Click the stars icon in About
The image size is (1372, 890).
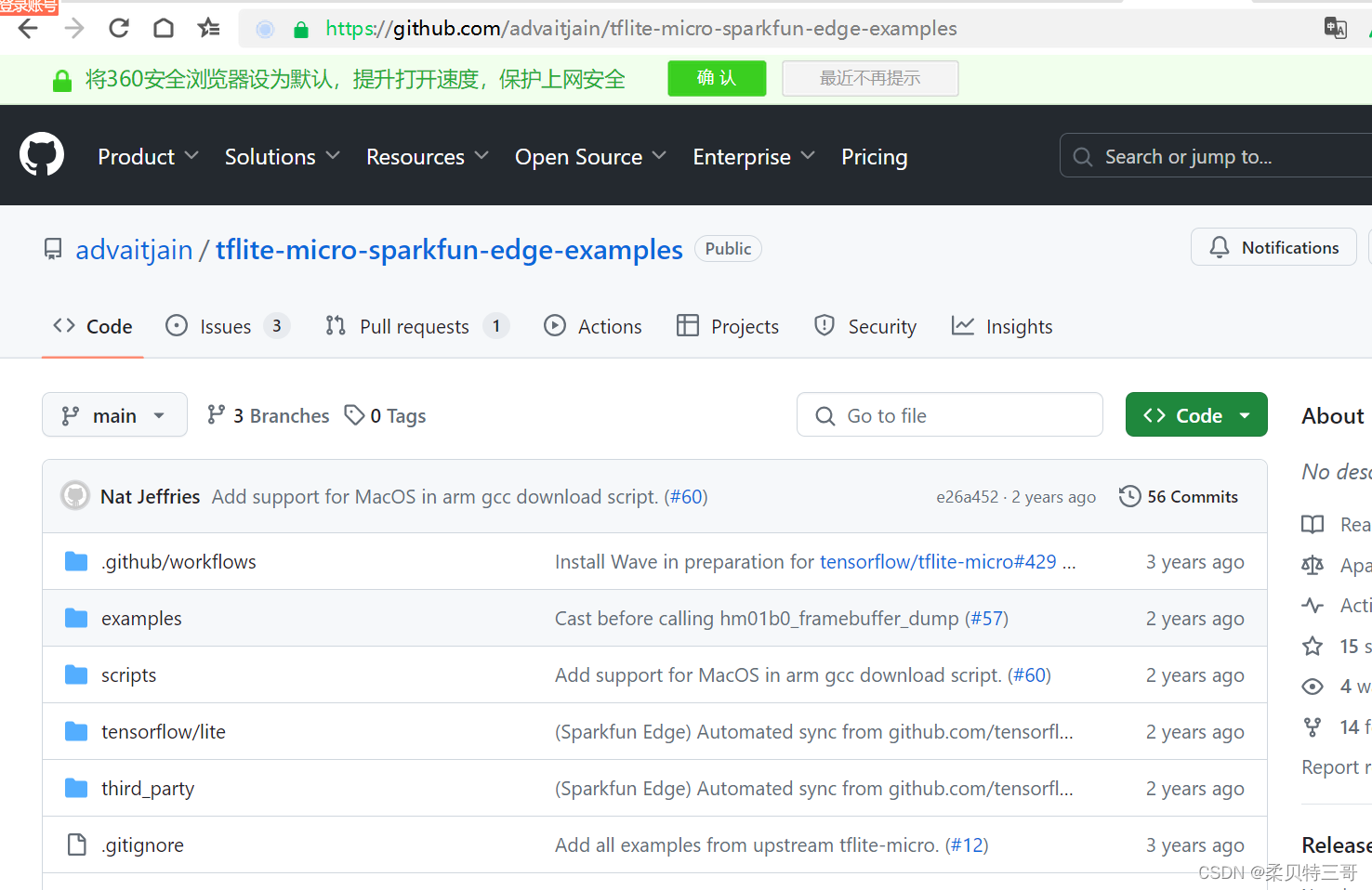[x=1313, y=646]
